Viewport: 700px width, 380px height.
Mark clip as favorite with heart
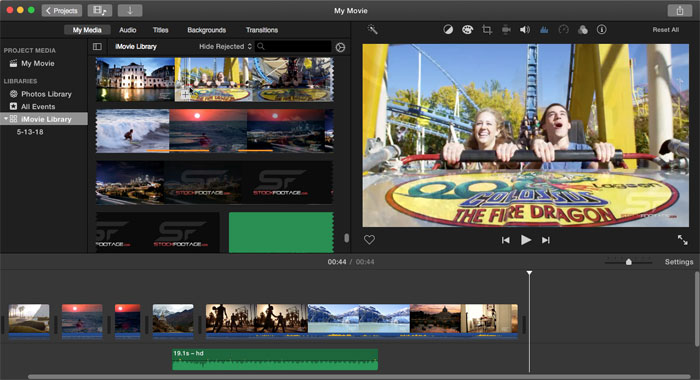pyautogui.click(x=369, y=240)
